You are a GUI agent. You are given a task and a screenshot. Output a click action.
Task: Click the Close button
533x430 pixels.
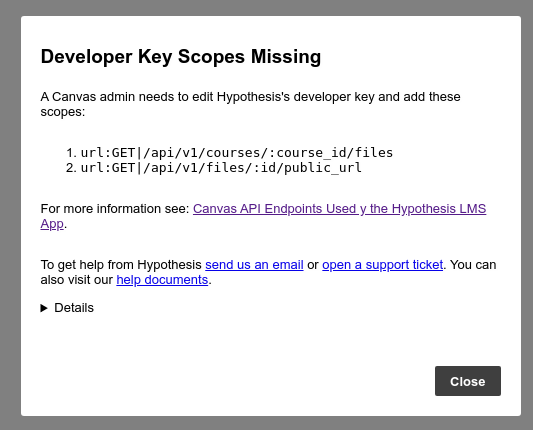click(x=468, y=381)
